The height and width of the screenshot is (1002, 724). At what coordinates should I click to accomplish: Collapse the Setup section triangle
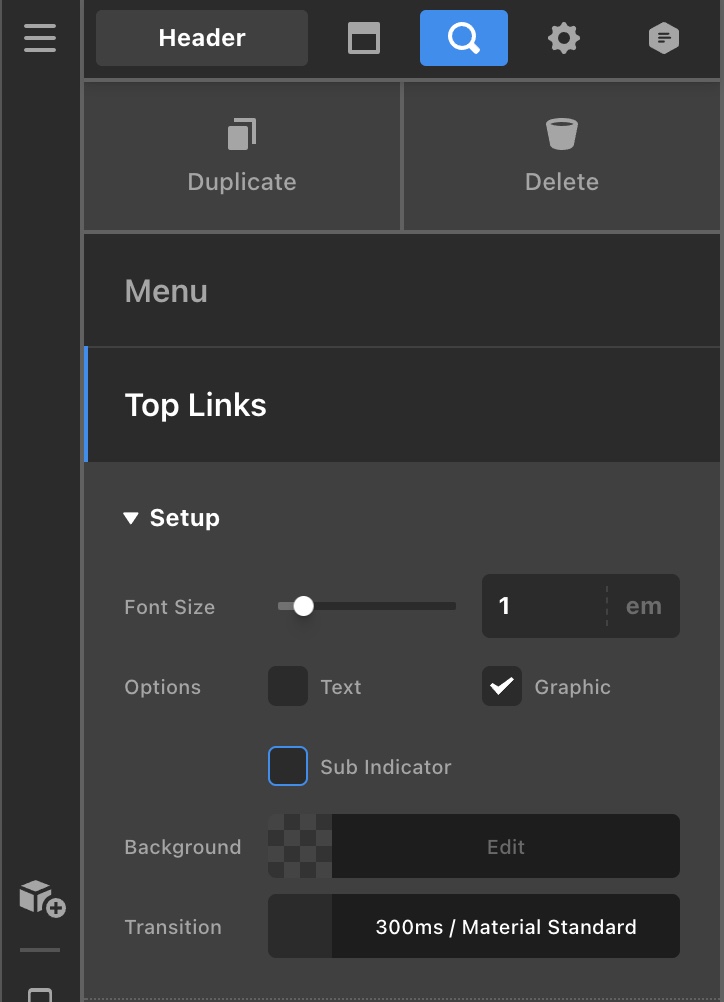pos(131,518)
